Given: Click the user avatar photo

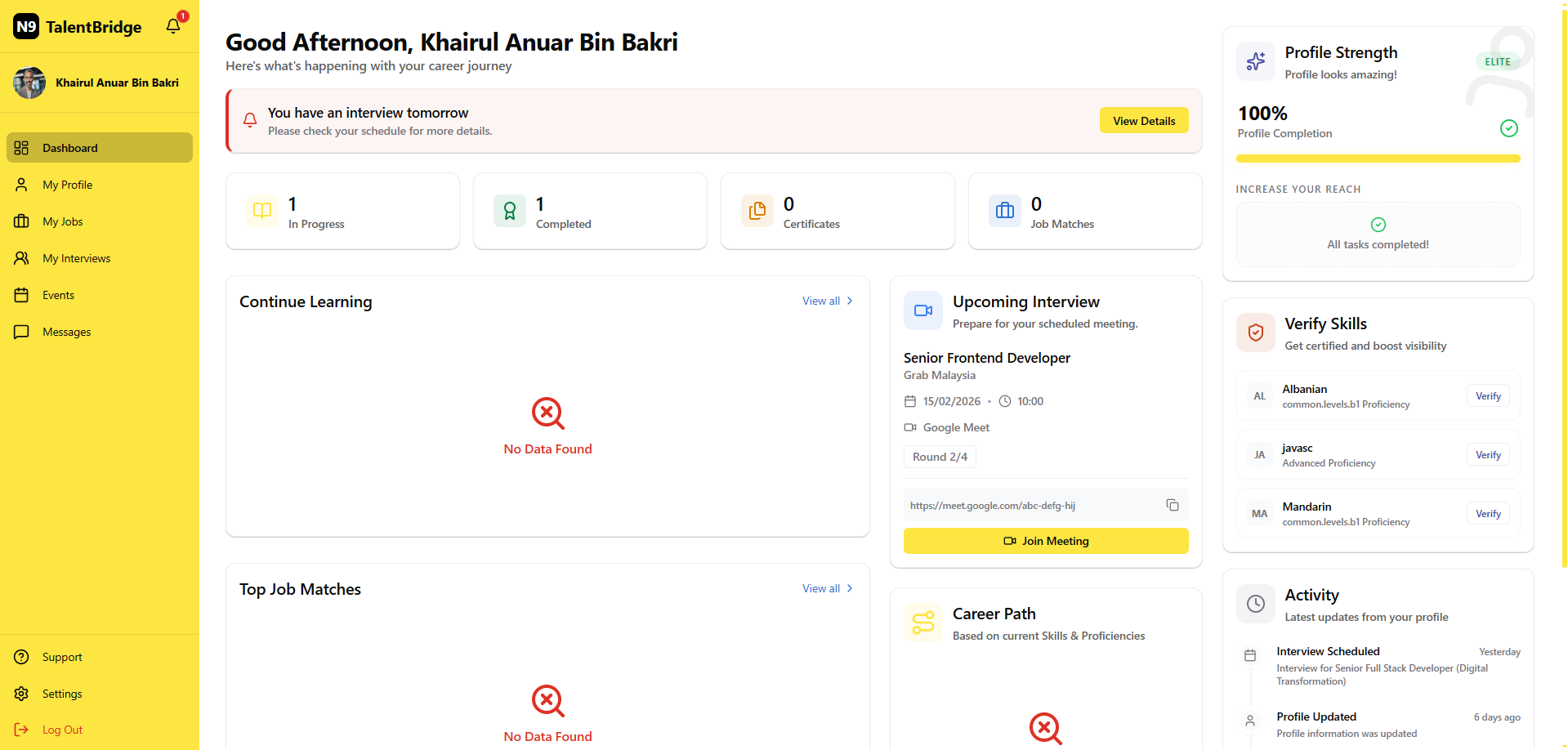Looking at the screenshot, I should point(29,83).
